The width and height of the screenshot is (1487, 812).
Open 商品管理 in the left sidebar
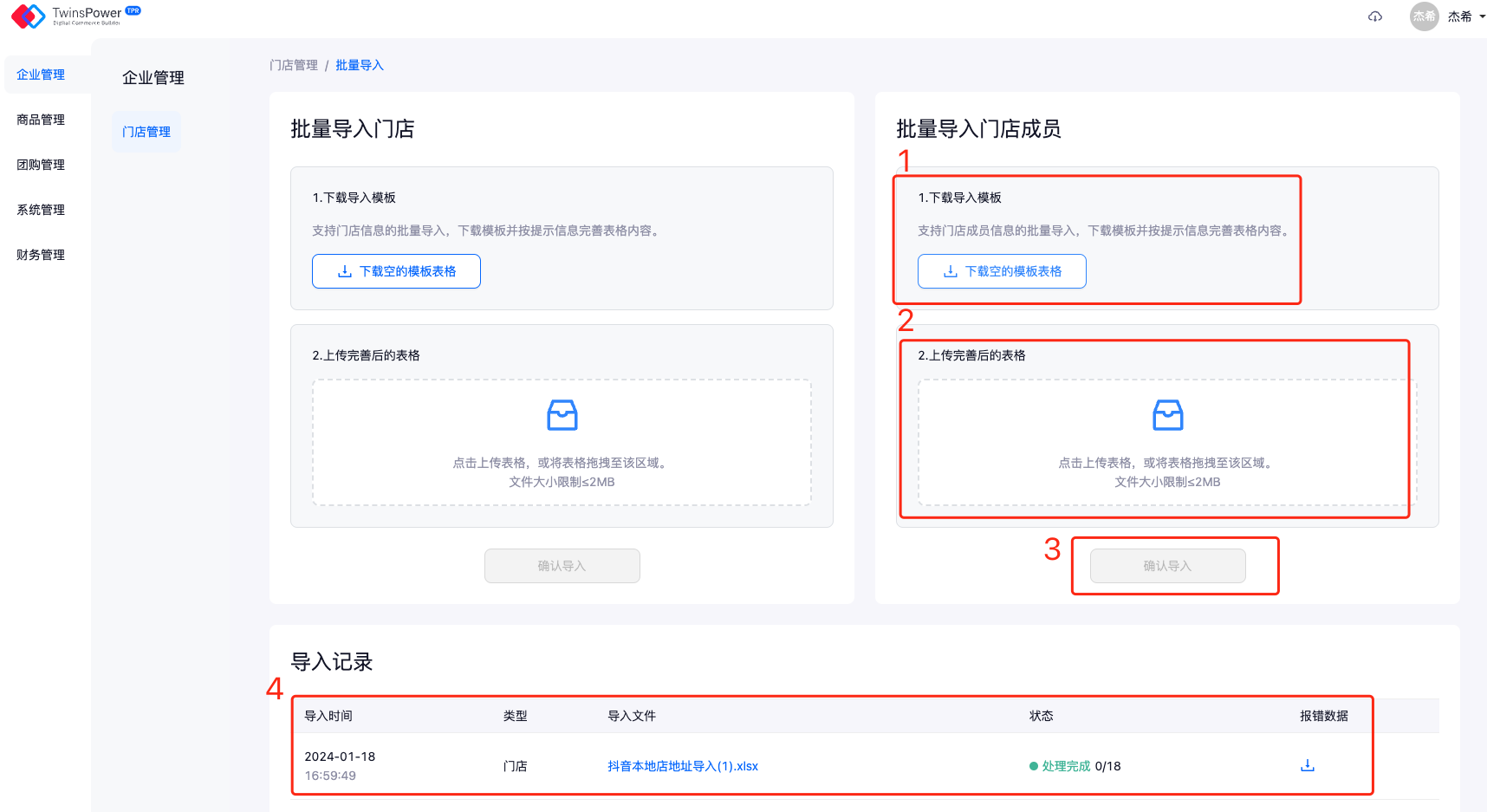pyautogui.click(x=41, y=120)
